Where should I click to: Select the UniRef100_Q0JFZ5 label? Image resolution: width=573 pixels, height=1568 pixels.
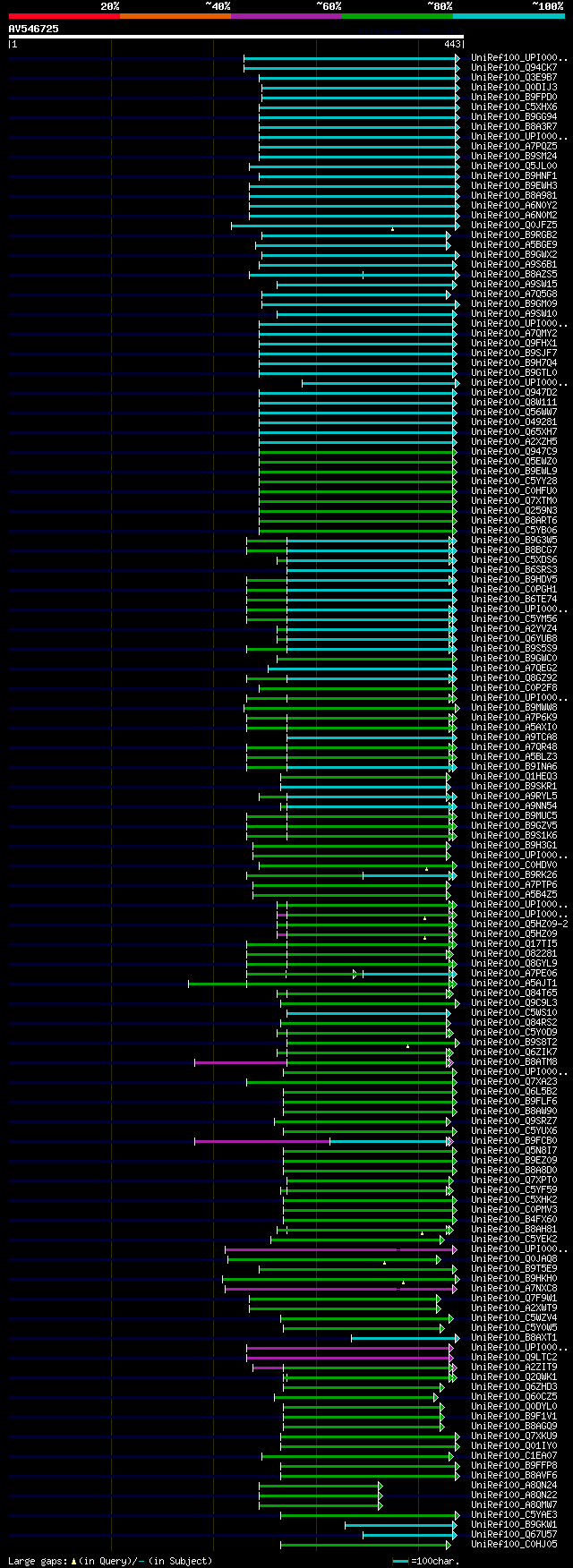(514, 225)
